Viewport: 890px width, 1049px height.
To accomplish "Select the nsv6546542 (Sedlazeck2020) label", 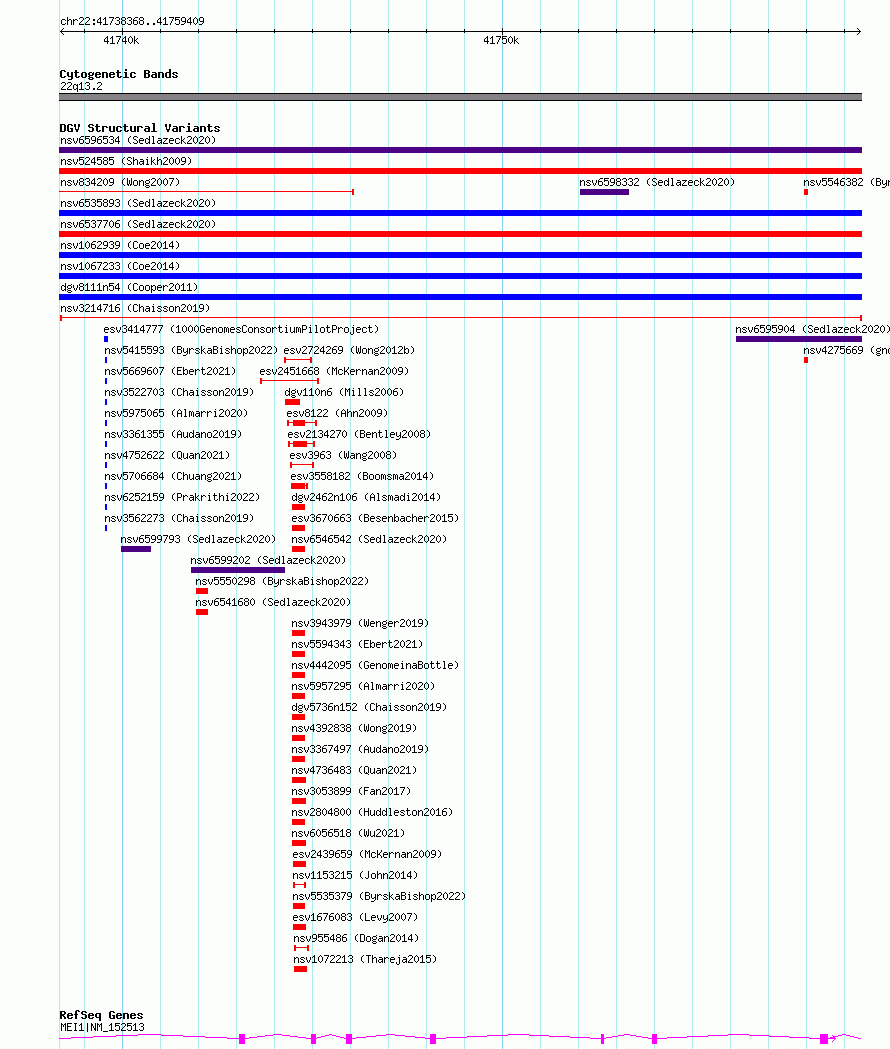I will [369, 539].
